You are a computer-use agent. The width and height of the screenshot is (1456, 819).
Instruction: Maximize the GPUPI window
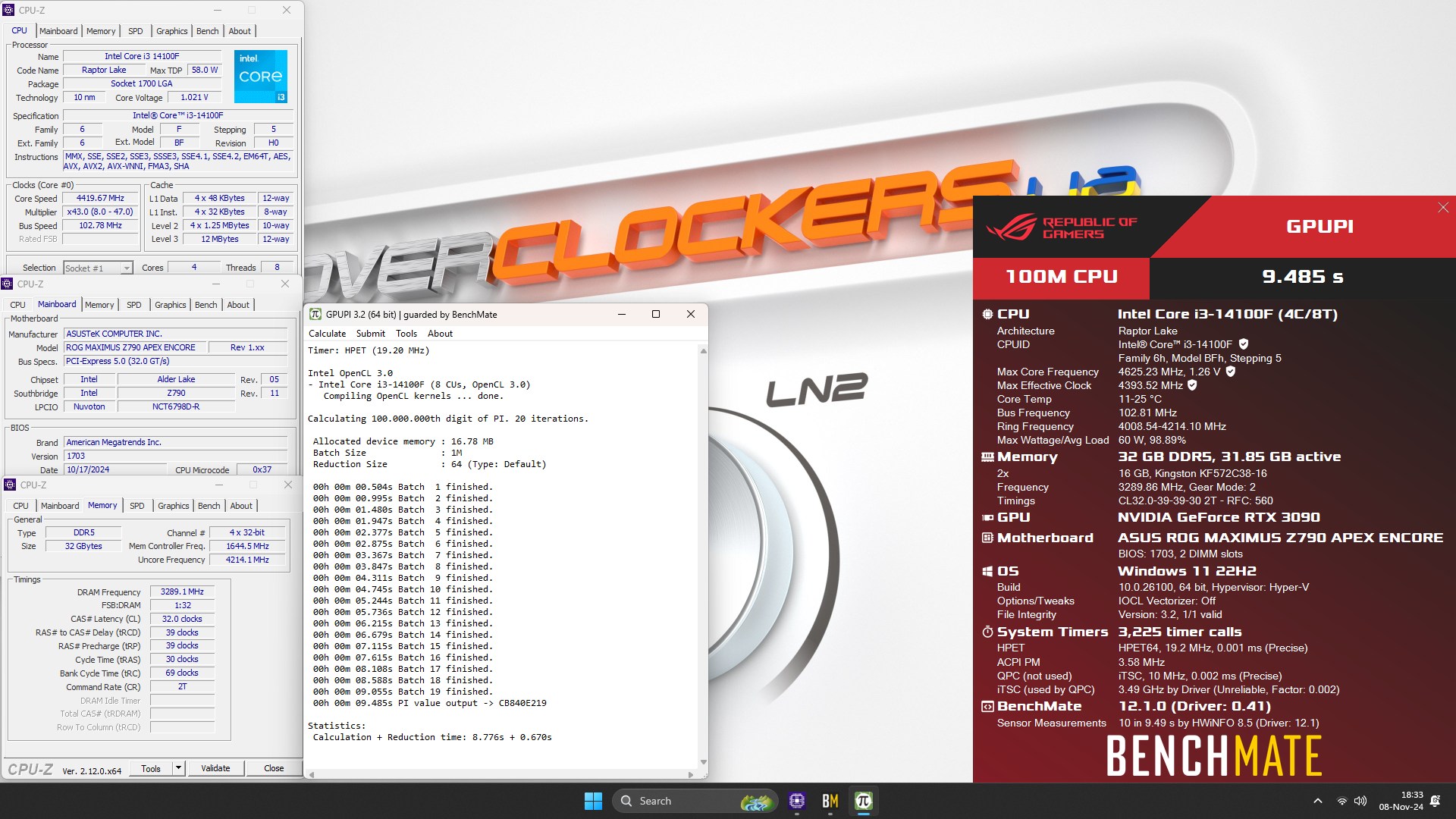coord(656,314)
